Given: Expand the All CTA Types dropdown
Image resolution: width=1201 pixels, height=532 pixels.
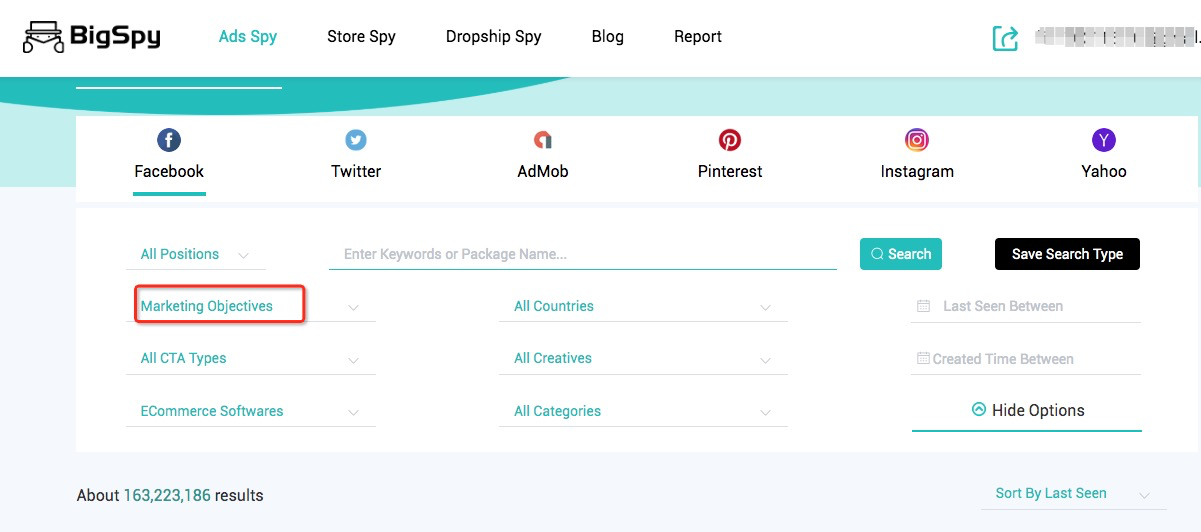Looking at the screenshot, I should pos(250,359).
